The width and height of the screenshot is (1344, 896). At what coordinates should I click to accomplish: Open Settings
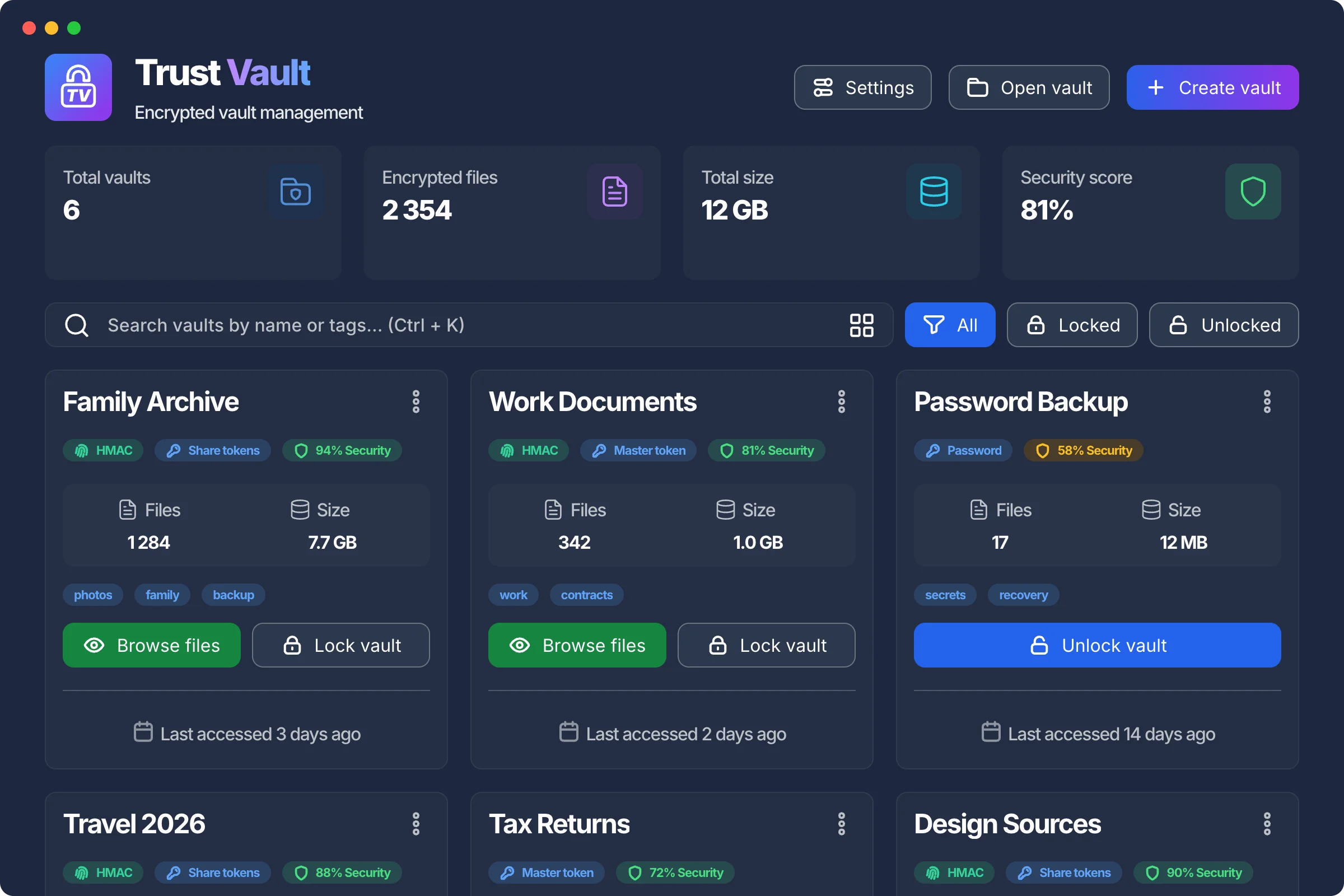(863, 87)
